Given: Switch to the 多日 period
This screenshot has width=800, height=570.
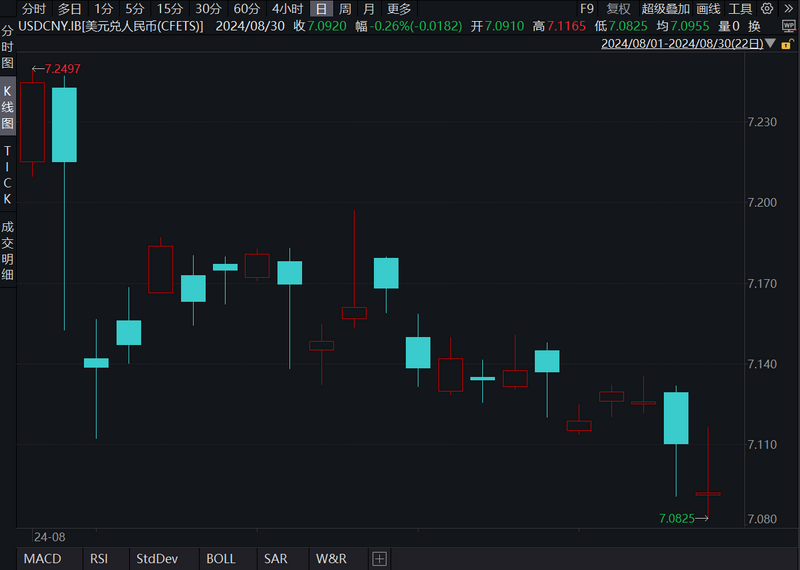Looking at the screenshot, I should coord(69,9).
